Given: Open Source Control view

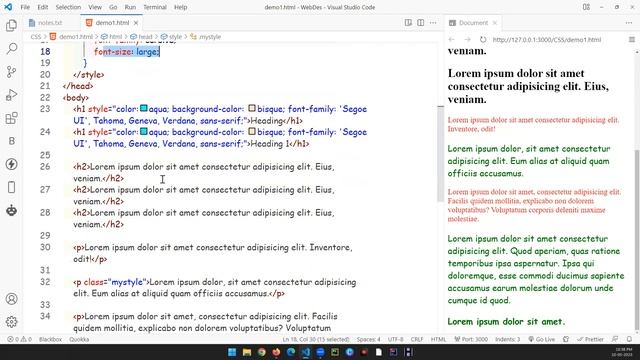Looking at the screenshot, I should coord(11,72).
